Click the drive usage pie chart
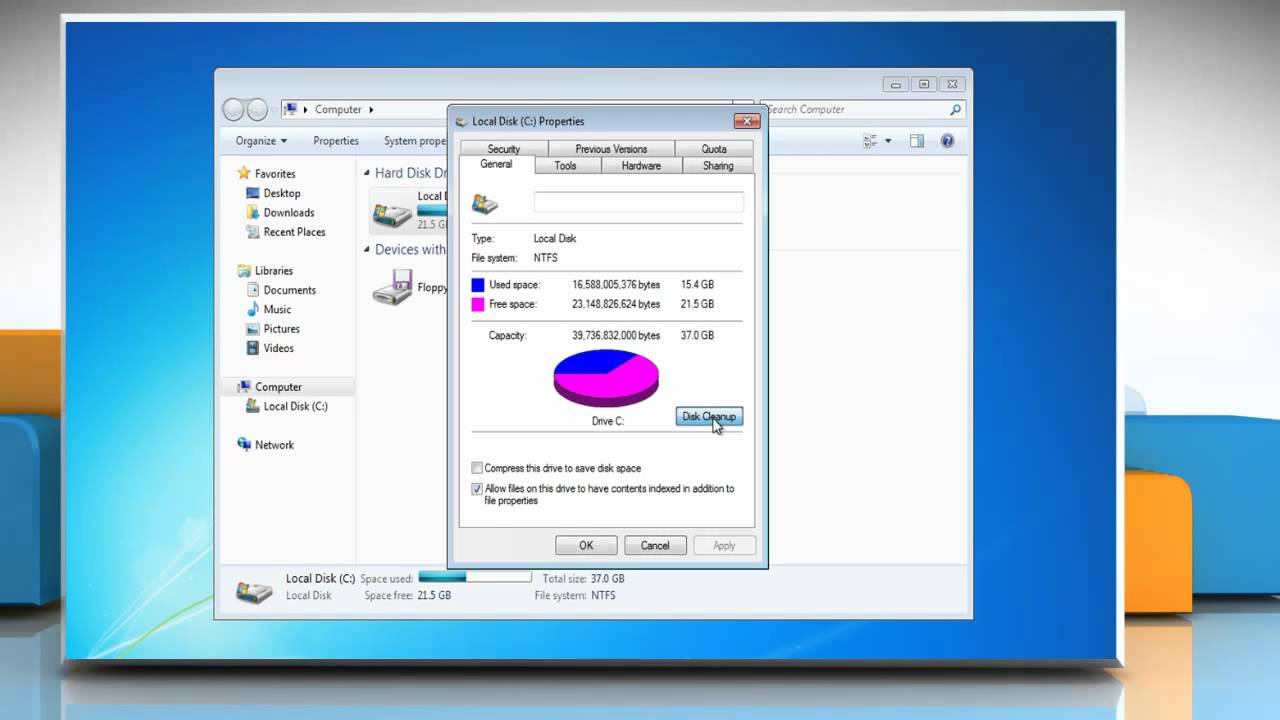1280x720 pixels. tap(606, 378)
